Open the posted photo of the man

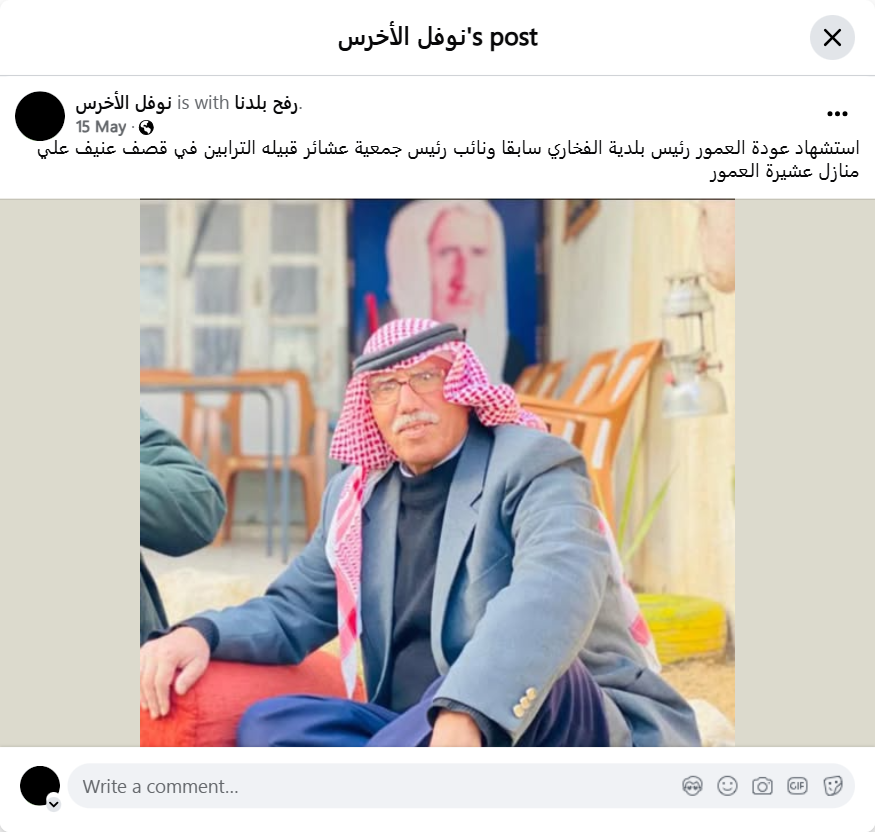point(437,473)
